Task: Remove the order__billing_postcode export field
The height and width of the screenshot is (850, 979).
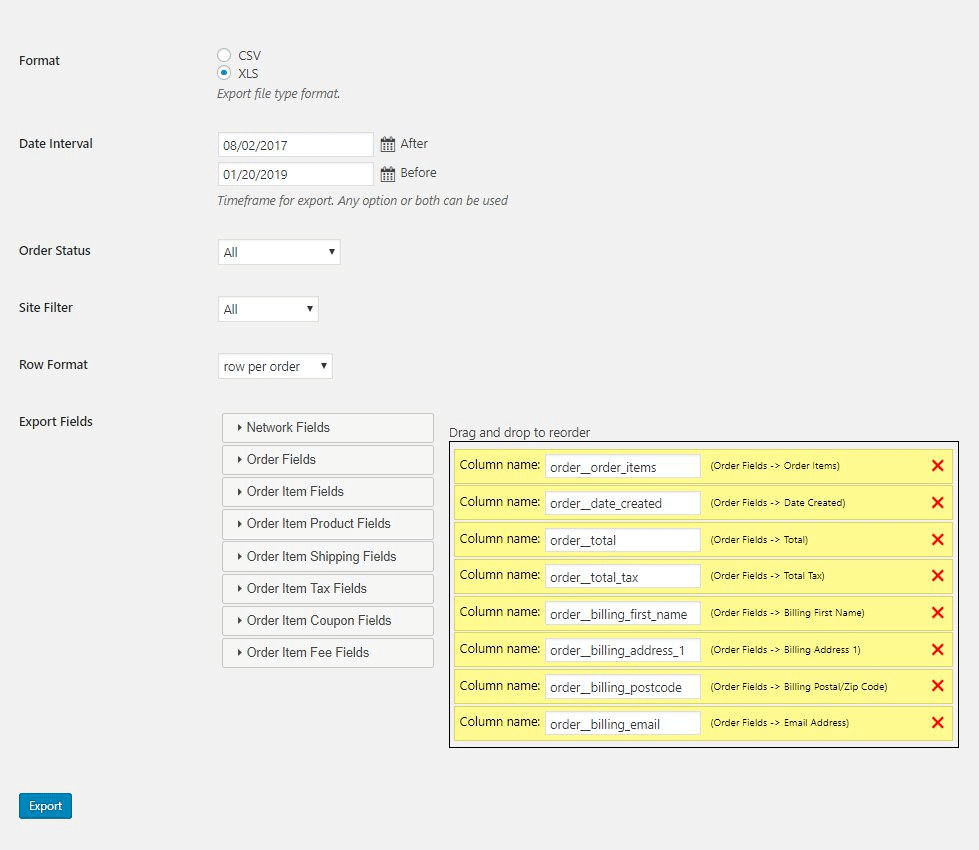Action: coord(937,686)
